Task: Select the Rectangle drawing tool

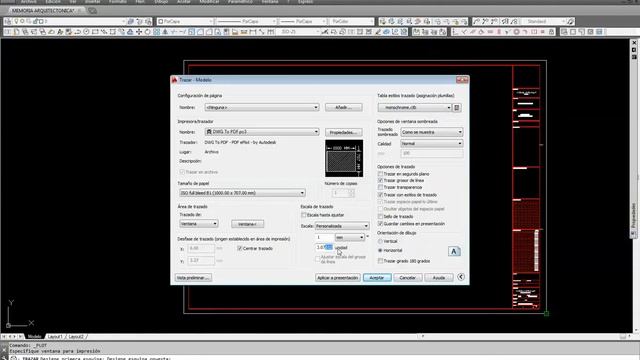Action: tap(95, 32)
